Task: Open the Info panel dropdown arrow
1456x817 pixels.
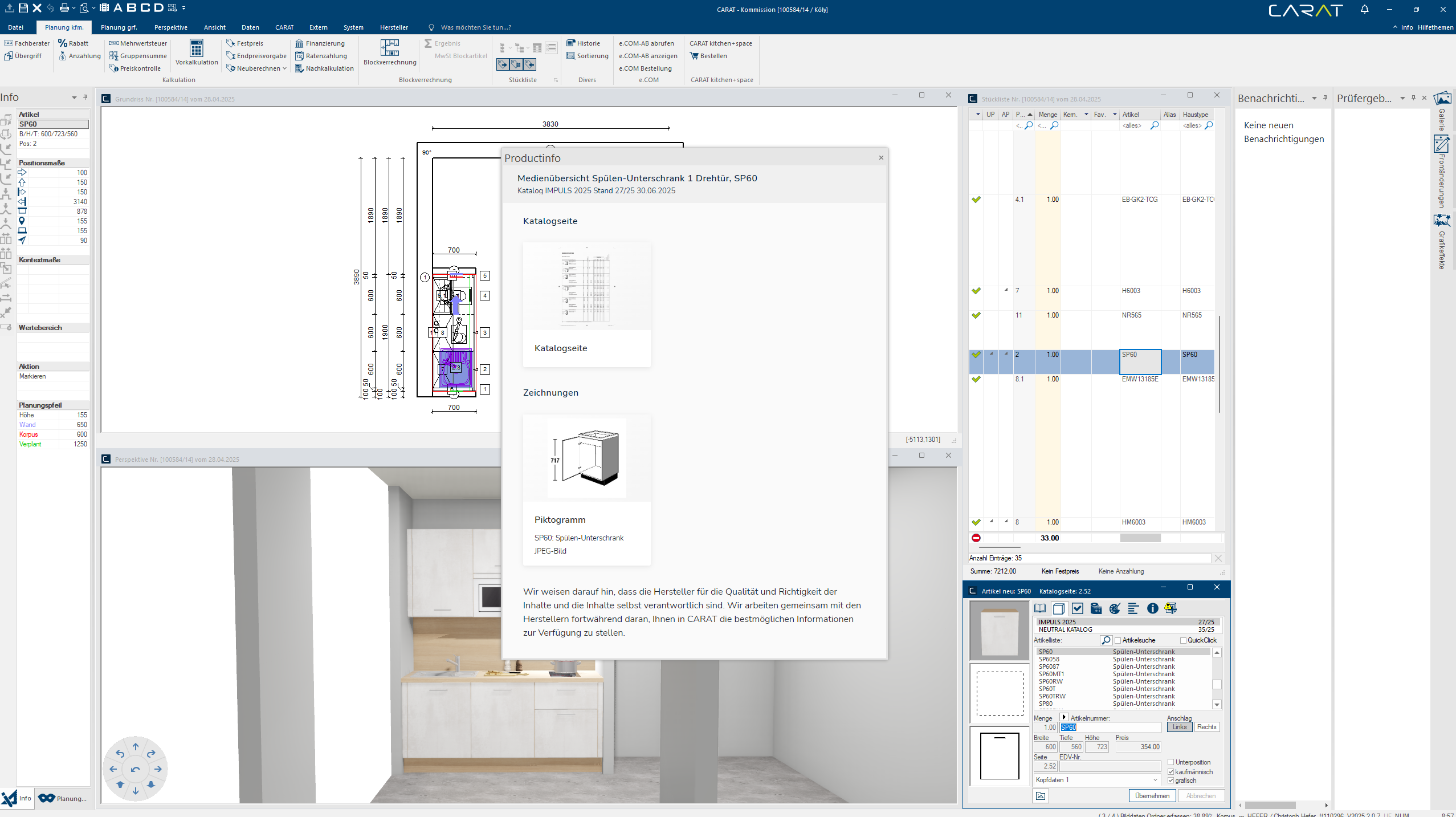Action: 74,97
